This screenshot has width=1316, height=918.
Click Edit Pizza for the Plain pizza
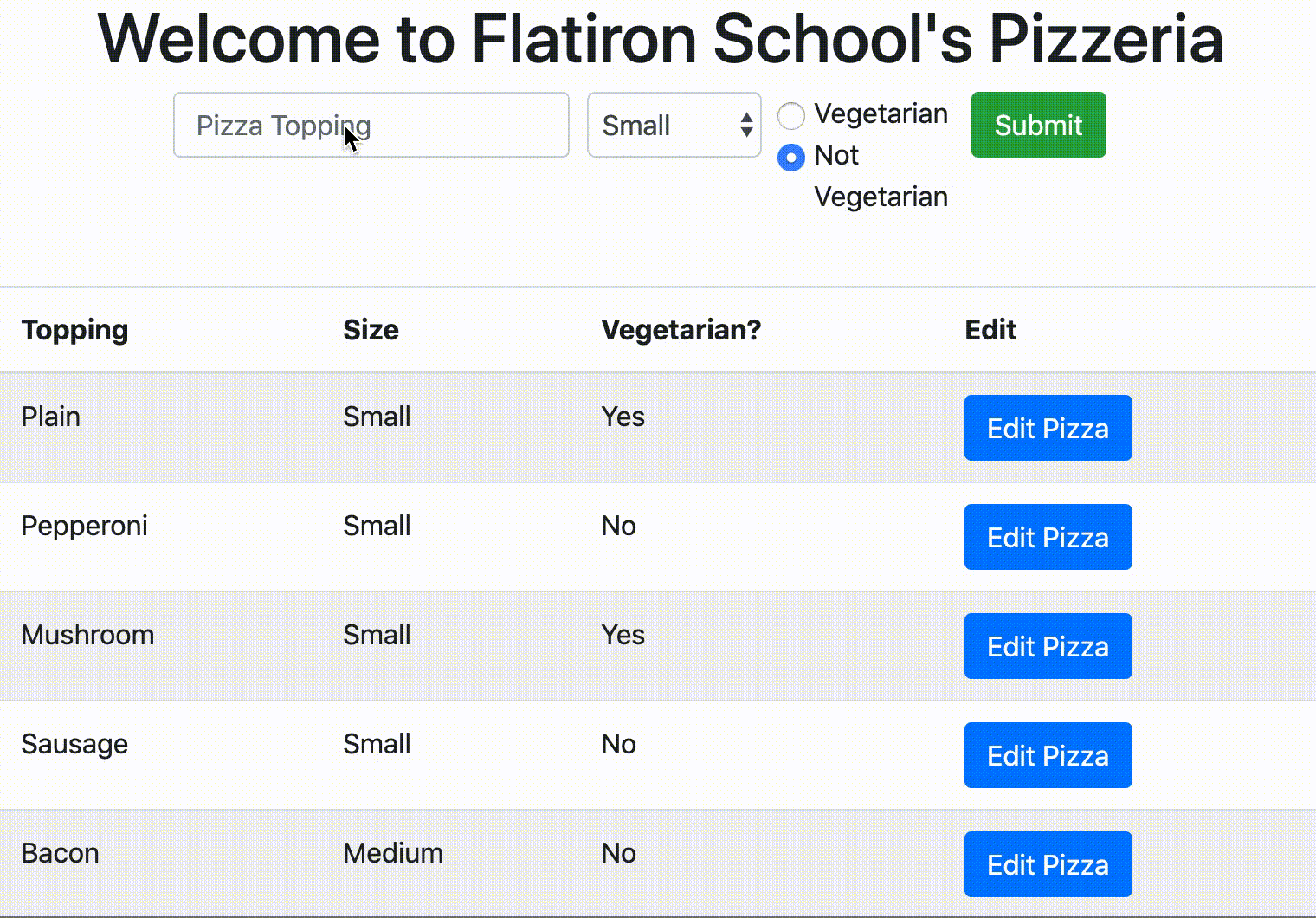[1048, 428]
